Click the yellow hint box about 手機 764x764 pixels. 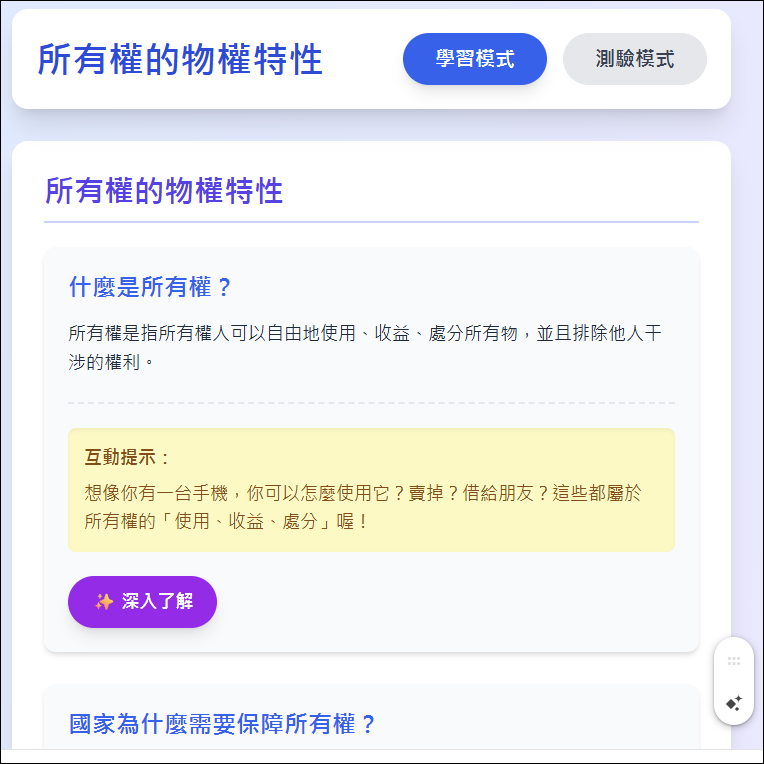pyautogui.click(x=371, y=490)
